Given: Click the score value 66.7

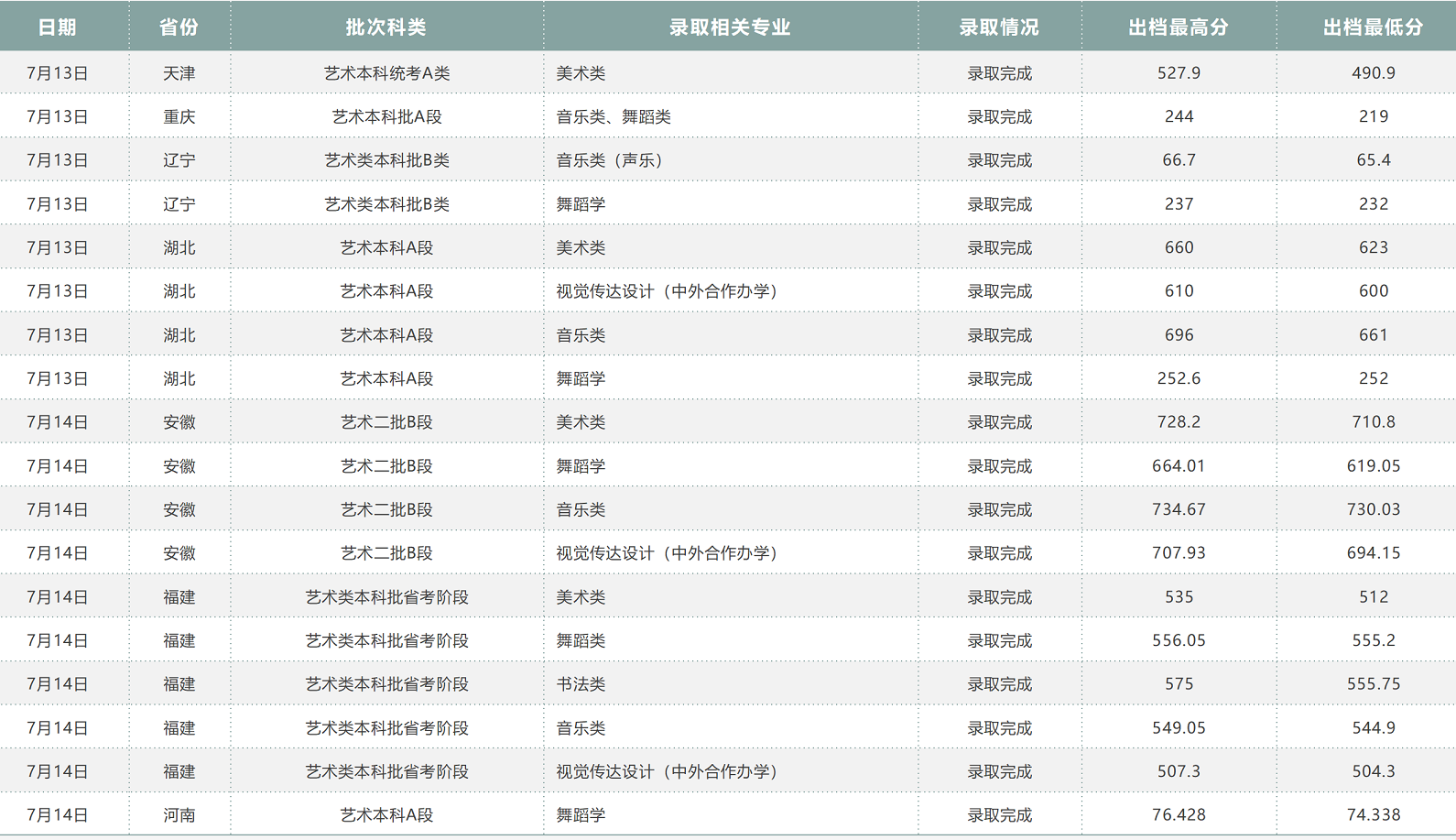Looking at the screenshot, I should [1179, 160].
